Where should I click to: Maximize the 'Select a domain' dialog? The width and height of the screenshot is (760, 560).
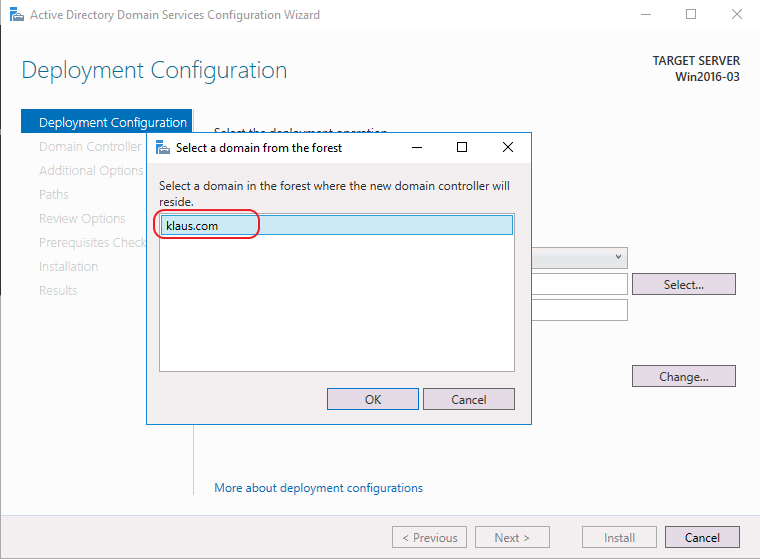462,147
